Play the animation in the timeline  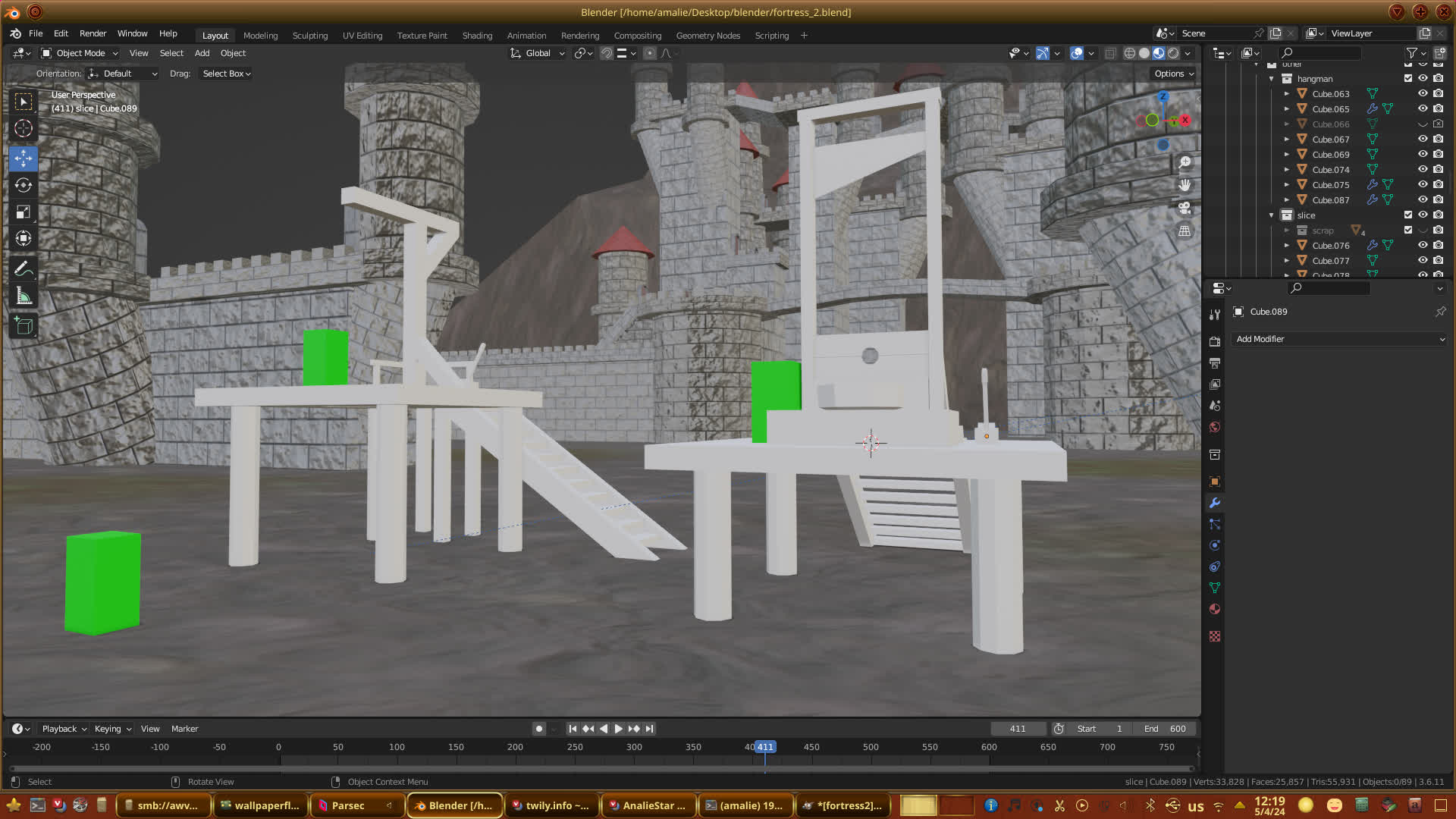pyautogui.click(x=618, y=729)
